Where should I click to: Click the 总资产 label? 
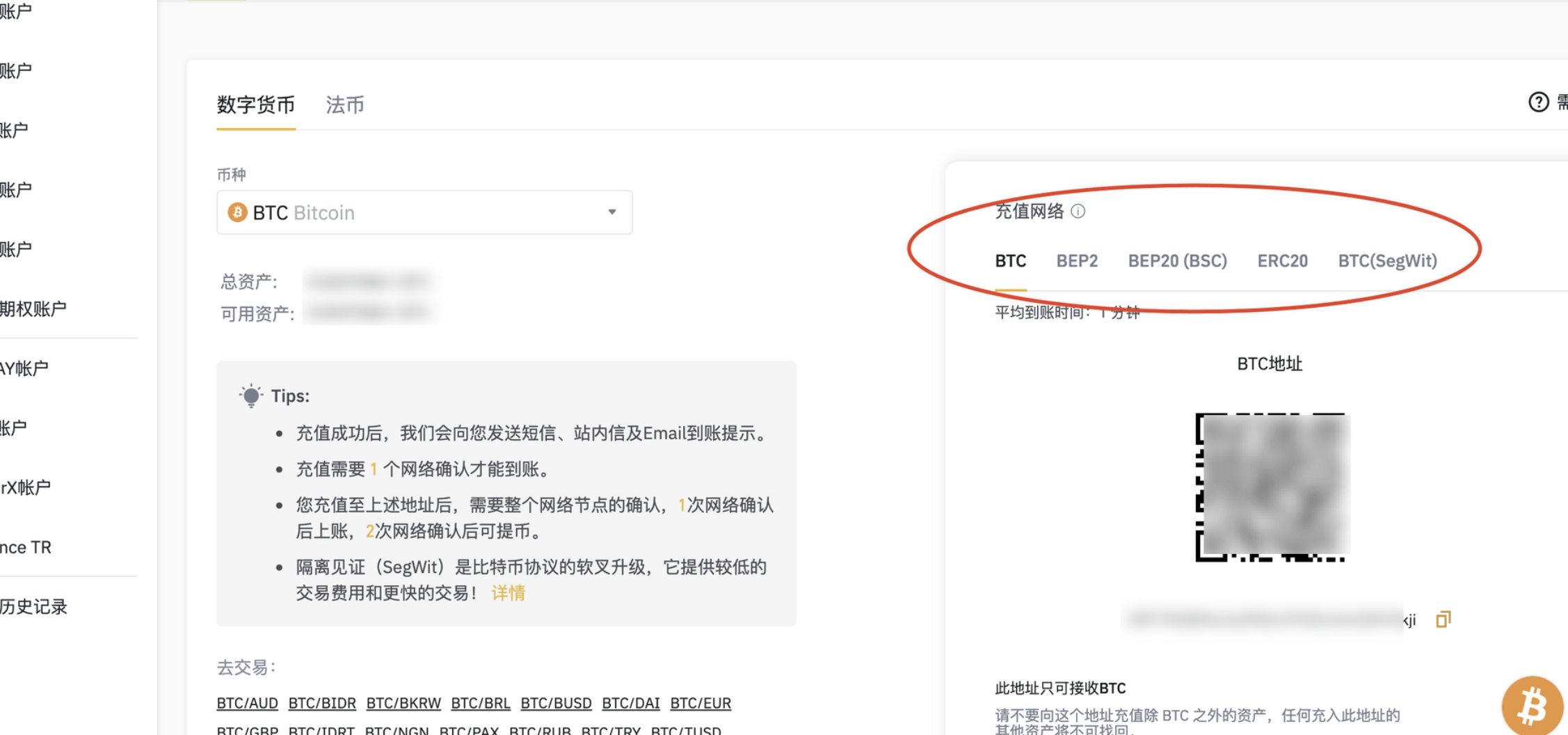tap(249, 281)
